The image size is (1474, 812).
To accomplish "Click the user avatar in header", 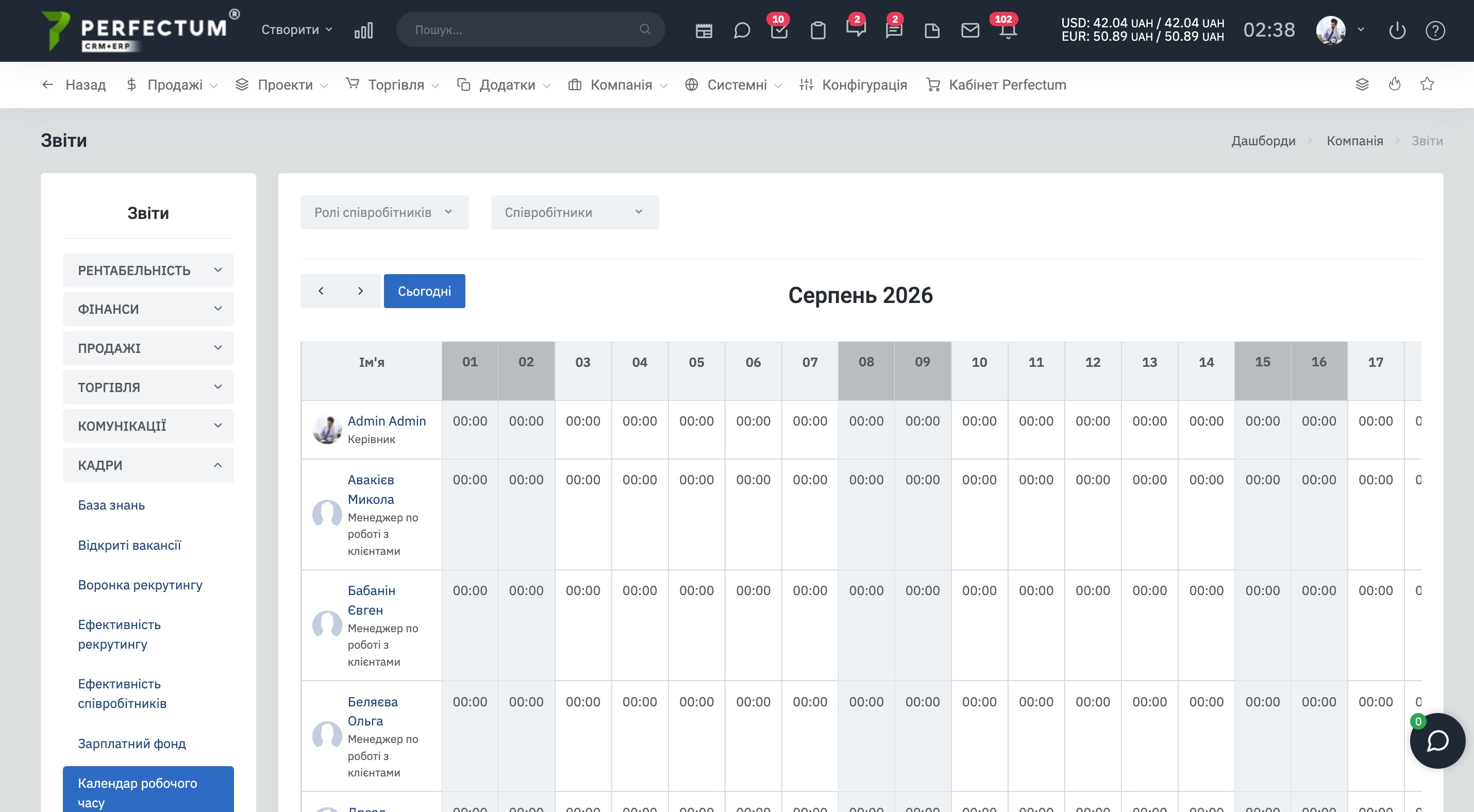I will tap(1330, 30).
